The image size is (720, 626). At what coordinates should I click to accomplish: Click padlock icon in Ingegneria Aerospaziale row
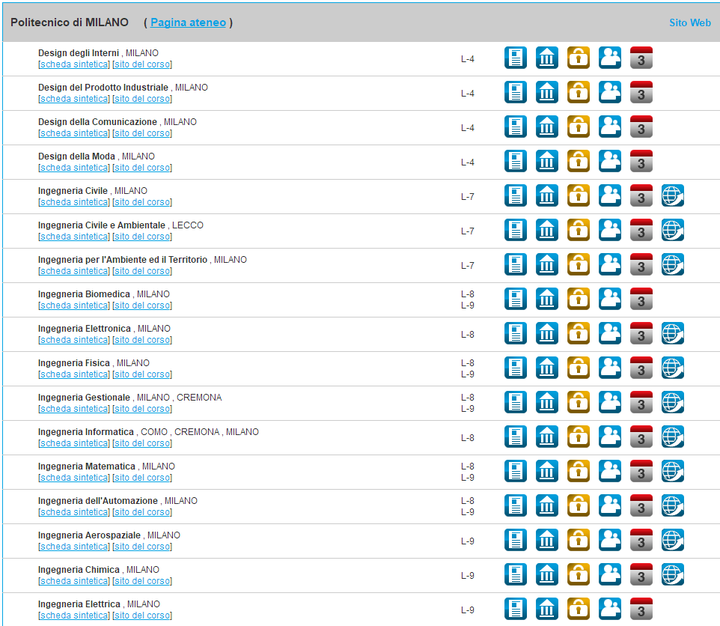tap(579, 540)
